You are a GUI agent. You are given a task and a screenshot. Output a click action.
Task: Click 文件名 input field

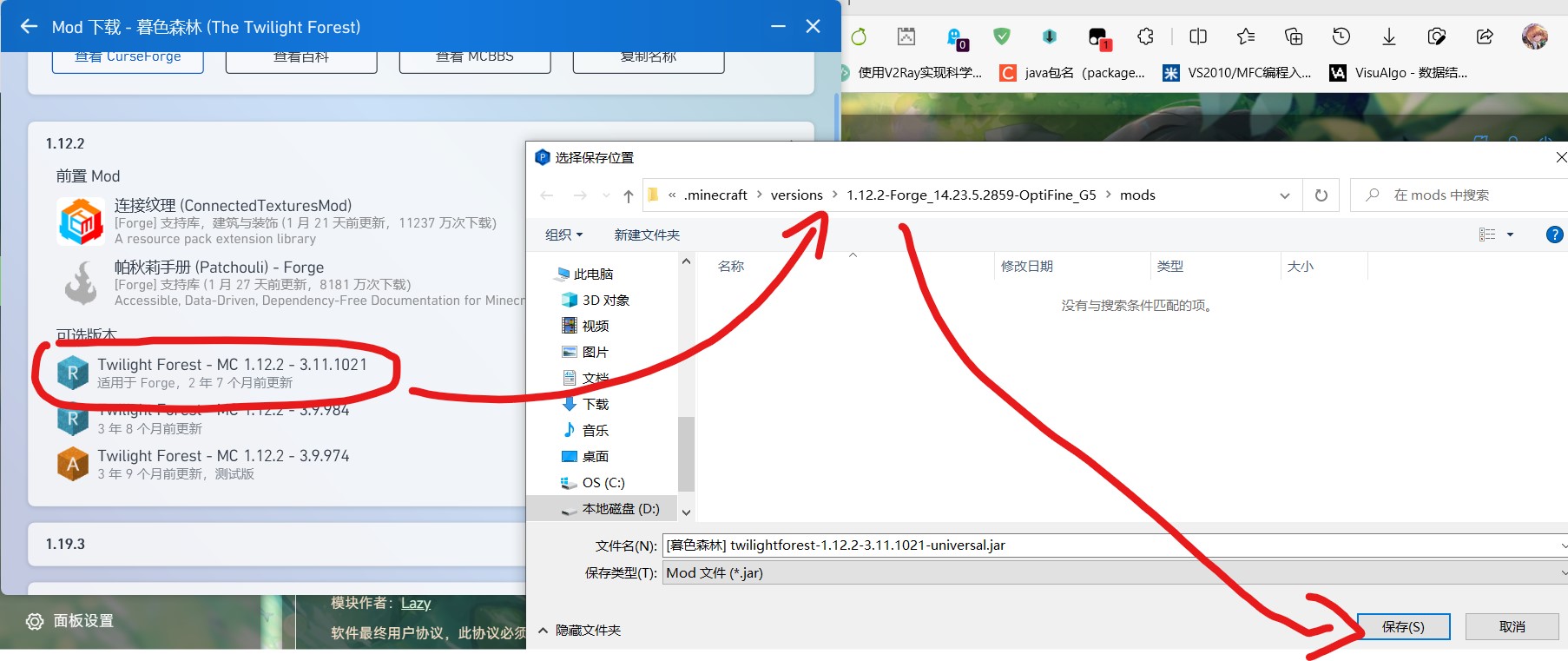[x=1115, y=545]
